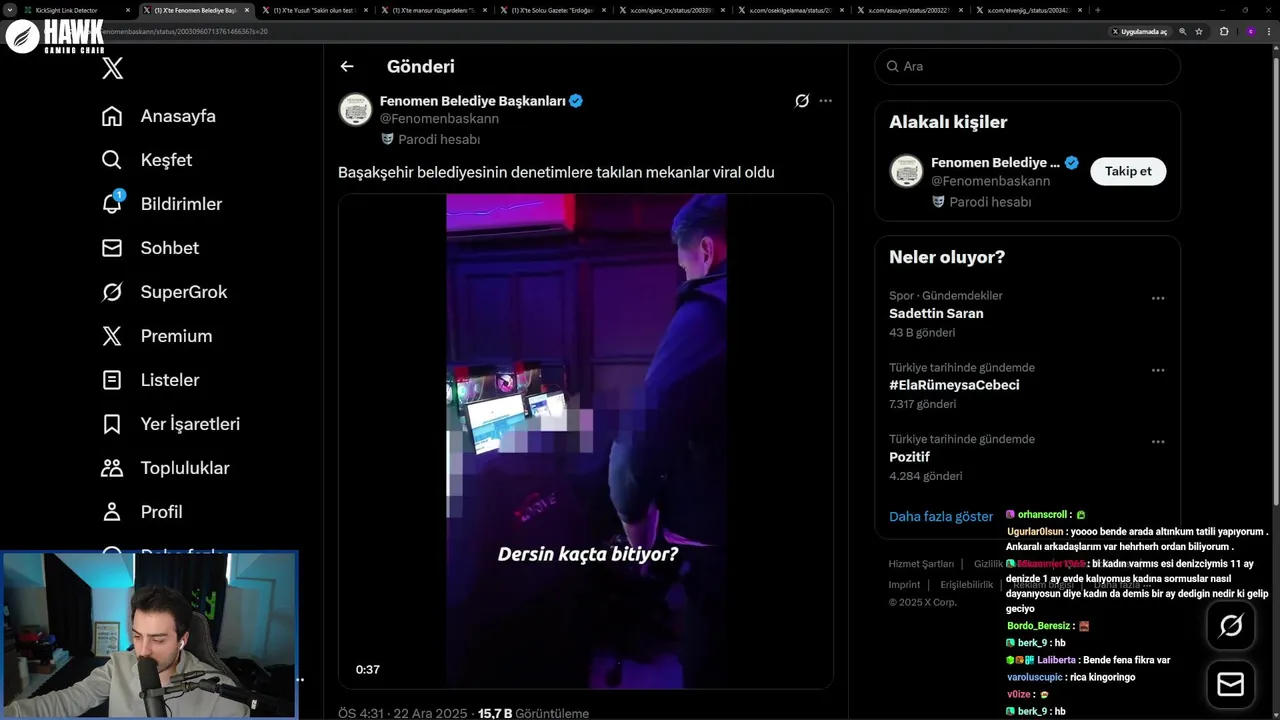The width and height of the screenshot is (1280, 720).
Task: Go back with the Gönderi arrow
Action: (x=347, y=66)
